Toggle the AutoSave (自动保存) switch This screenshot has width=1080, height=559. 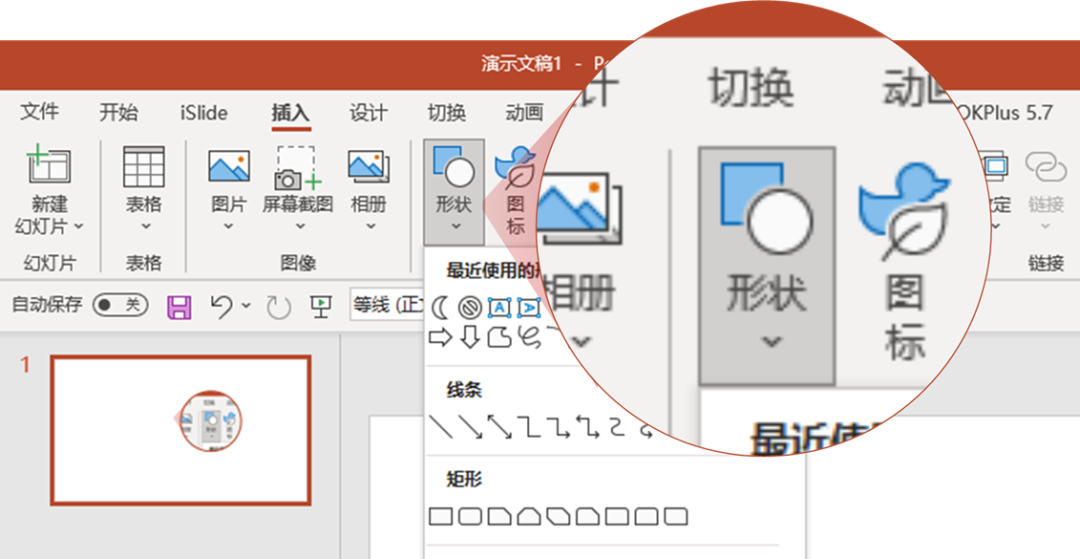[120, 305]
